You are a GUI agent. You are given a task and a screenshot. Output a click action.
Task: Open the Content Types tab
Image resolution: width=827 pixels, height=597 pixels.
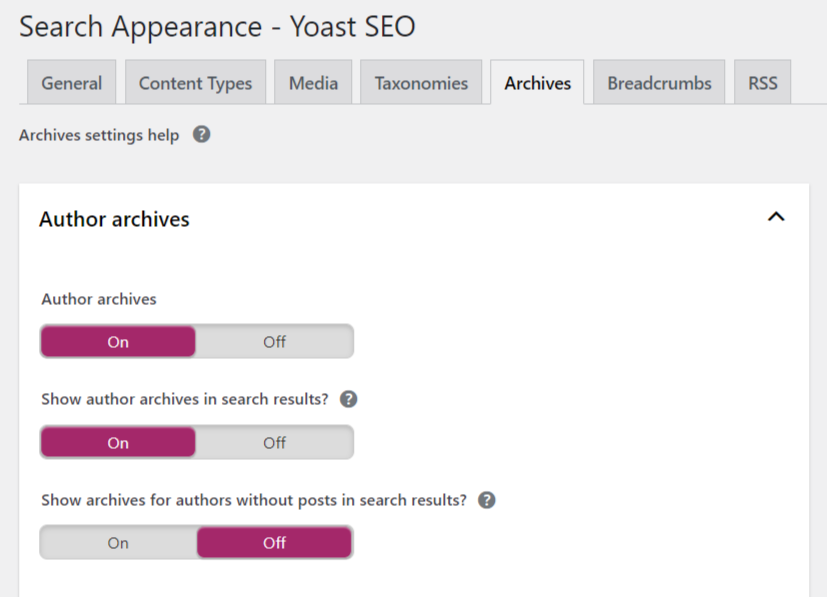point(195,82)
